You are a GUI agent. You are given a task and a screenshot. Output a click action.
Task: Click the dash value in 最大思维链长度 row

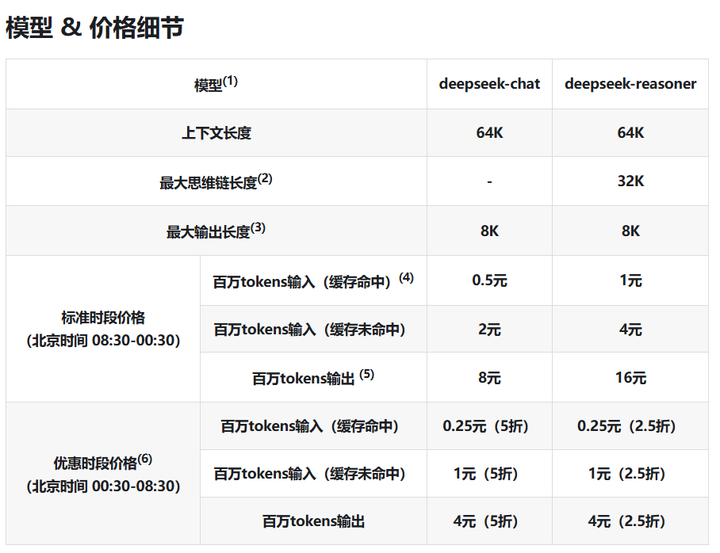click(x=489, y=181)
